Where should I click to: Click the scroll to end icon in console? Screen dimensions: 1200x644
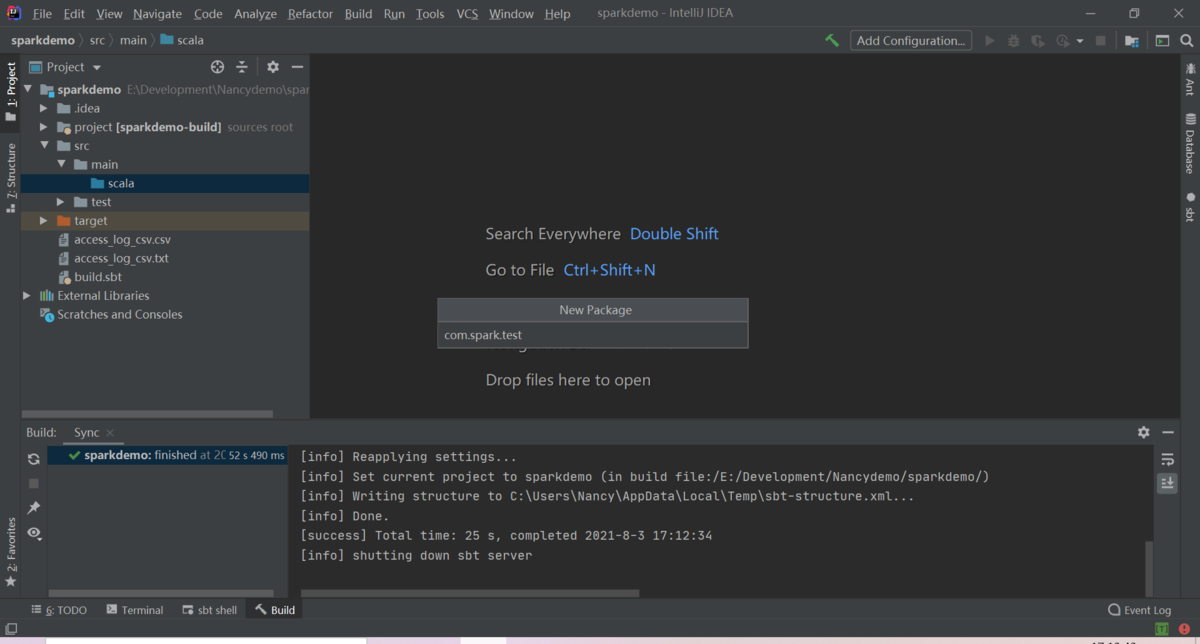tap(1167, 483)
